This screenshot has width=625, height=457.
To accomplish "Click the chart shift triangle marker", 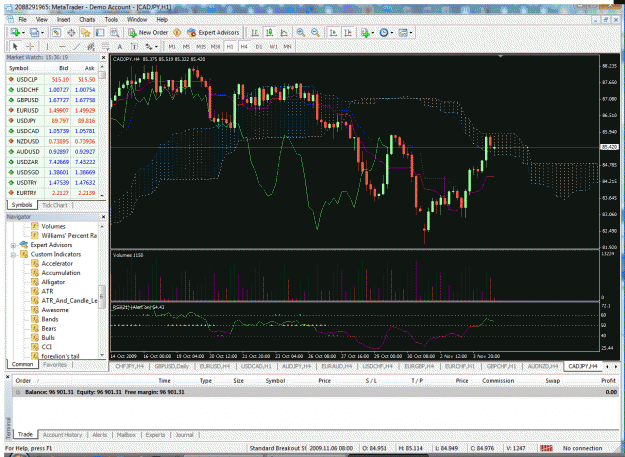I will 500,57.
